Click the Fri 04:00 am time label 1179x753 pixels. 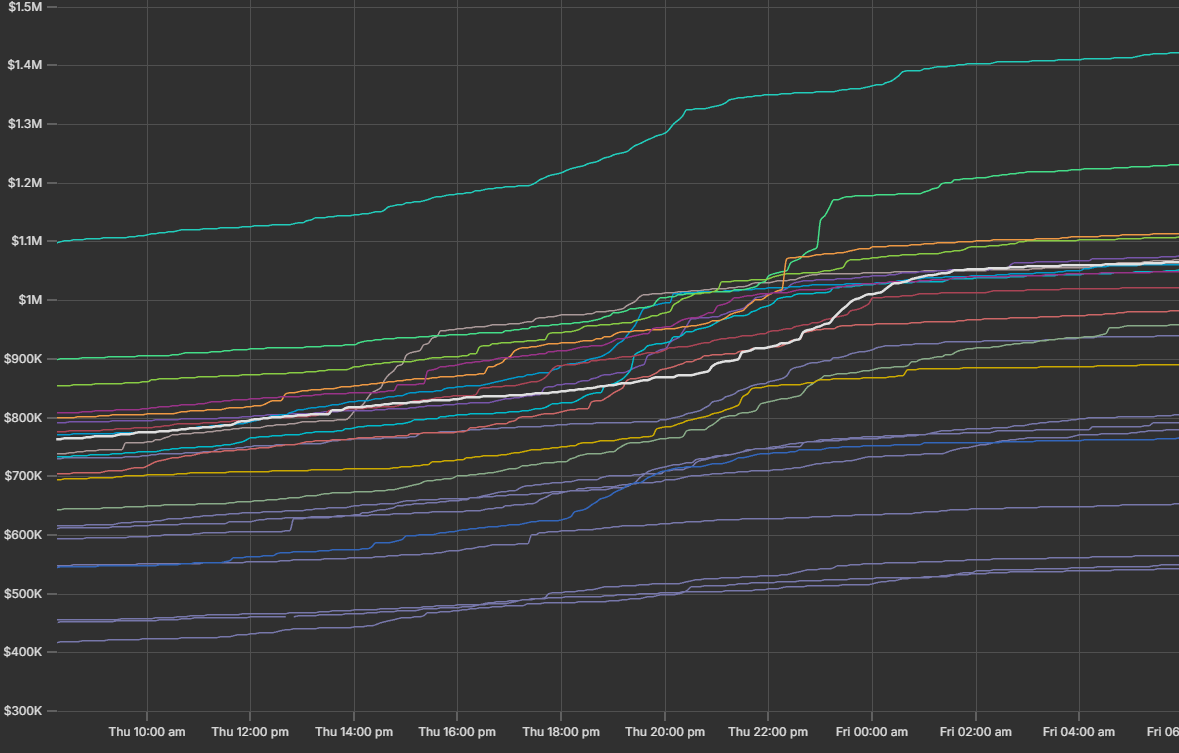1079,732
